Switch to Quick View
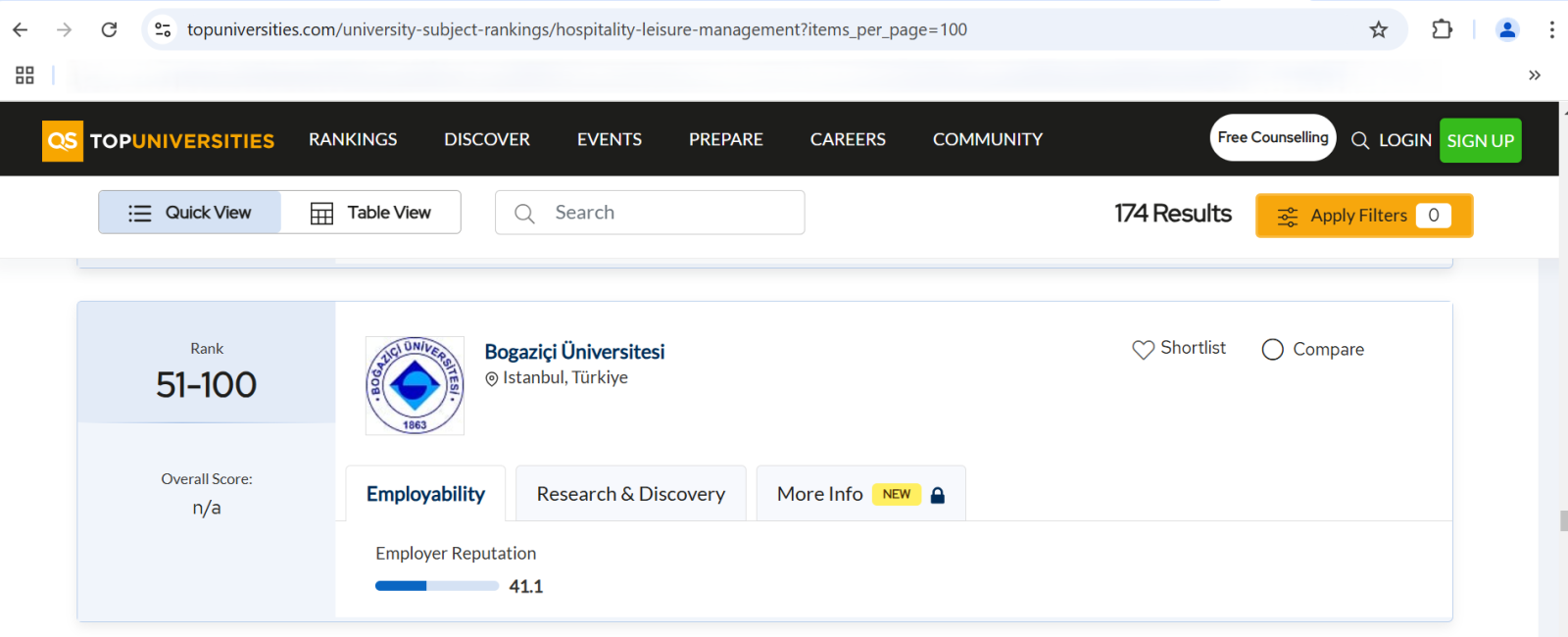Screen dimensions: 1568x637 (190, 213)
